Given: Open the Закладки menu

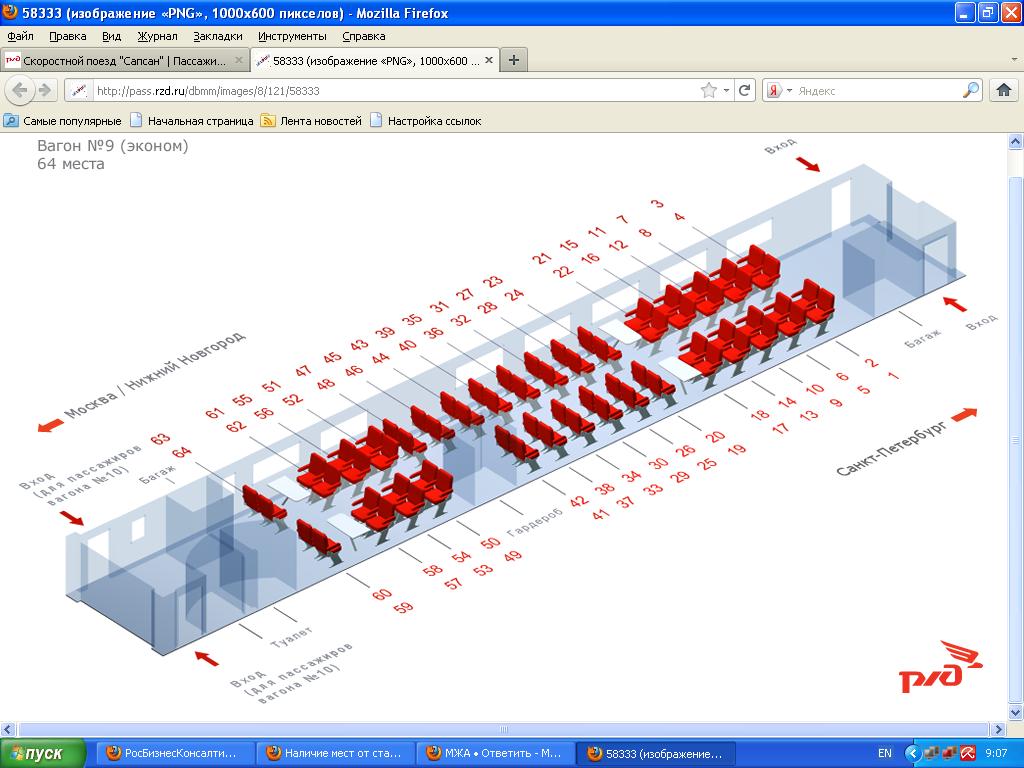Looking at the screenshot, I should click(x=217, y=36).
